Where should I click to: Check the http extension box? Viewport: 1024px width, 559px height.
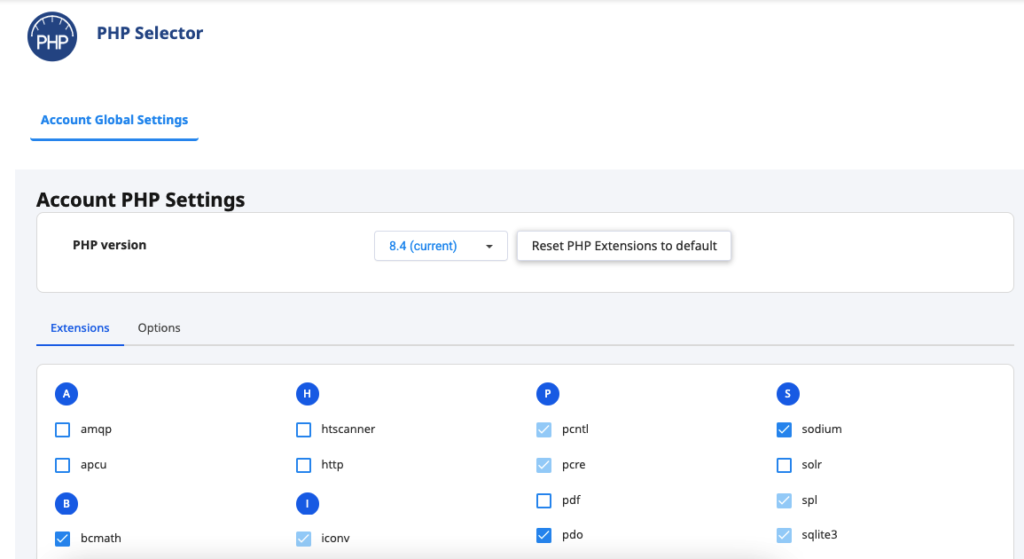point(304,465)
